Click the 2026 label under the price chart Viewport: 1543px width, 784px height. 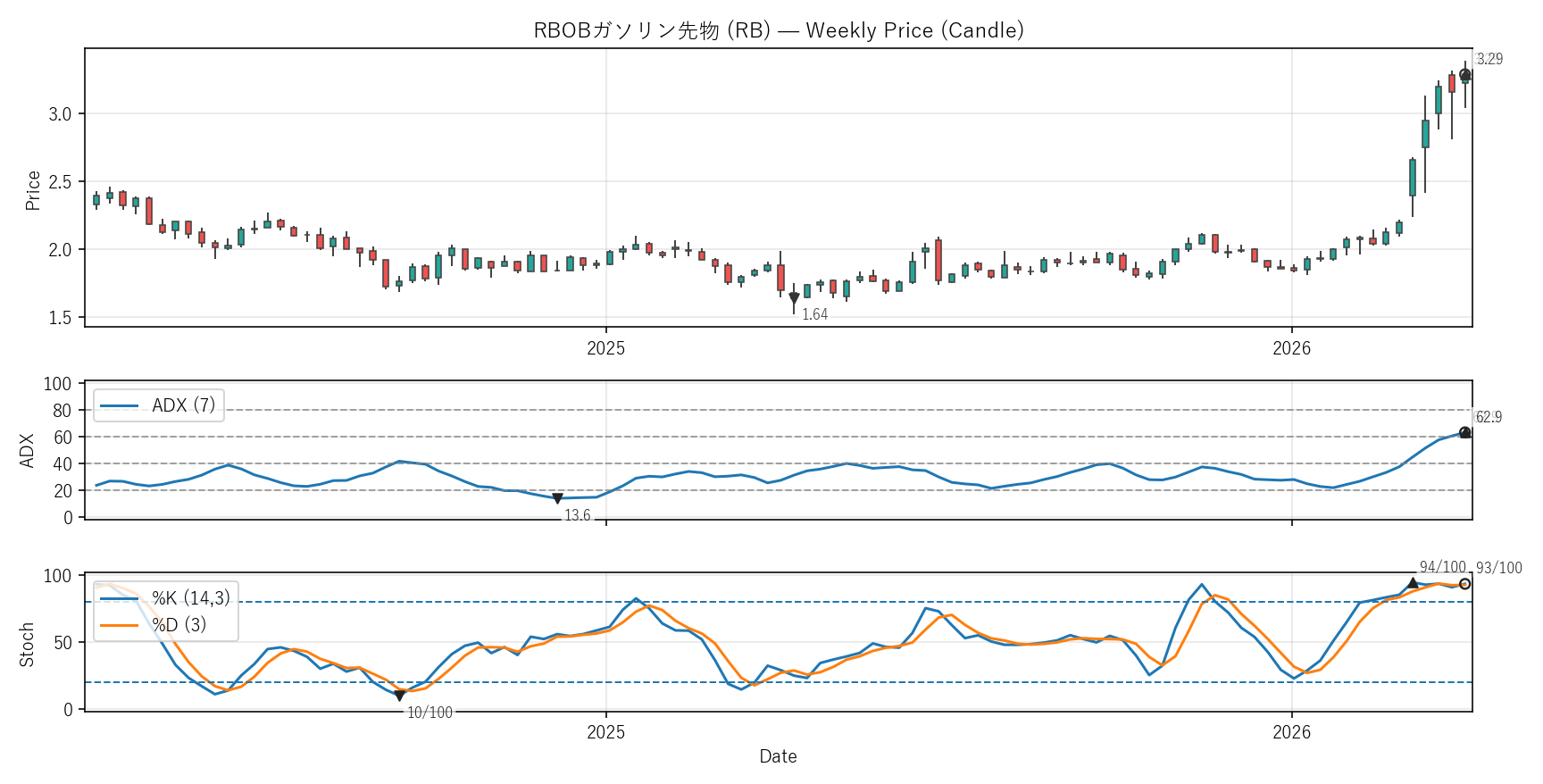click(x=1291, y=348)
